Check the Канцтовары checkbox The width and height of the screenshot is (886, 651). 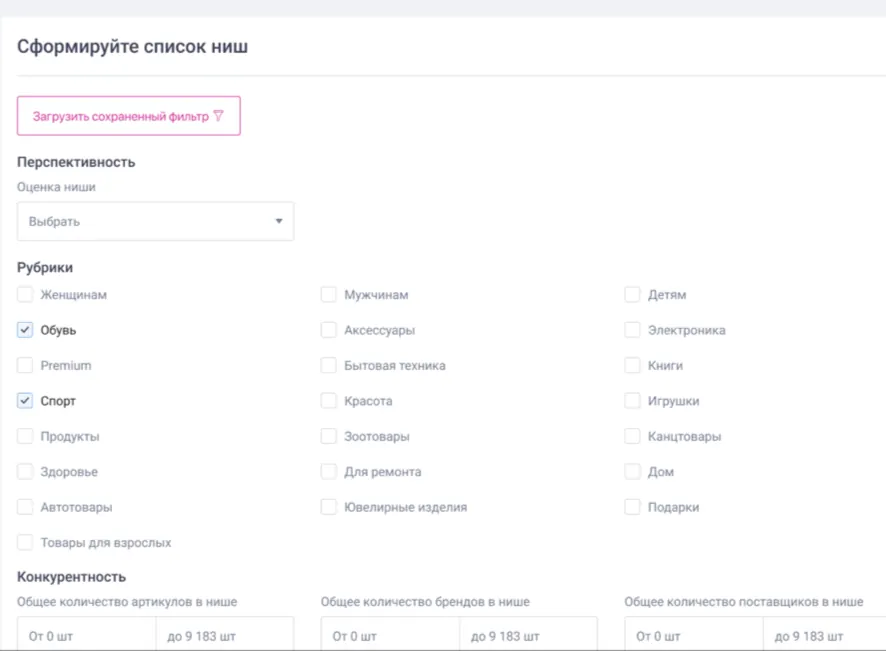(x=632, y=436)
